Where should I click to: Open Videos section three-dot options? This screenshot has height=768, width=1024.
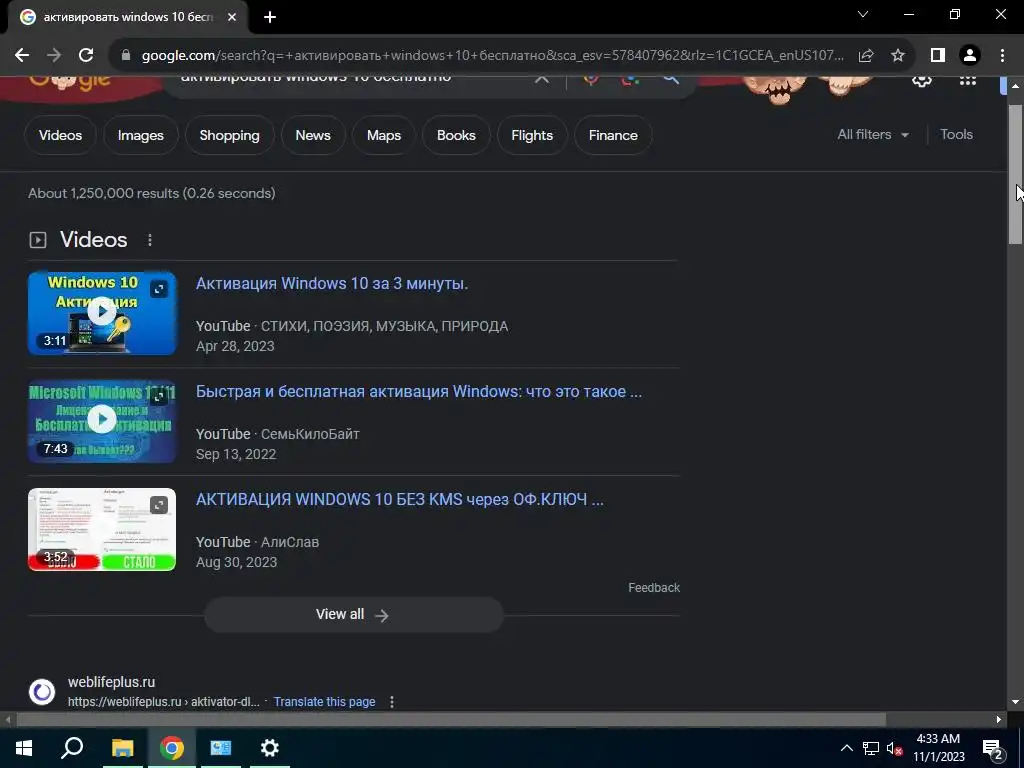tap(150, 240)
